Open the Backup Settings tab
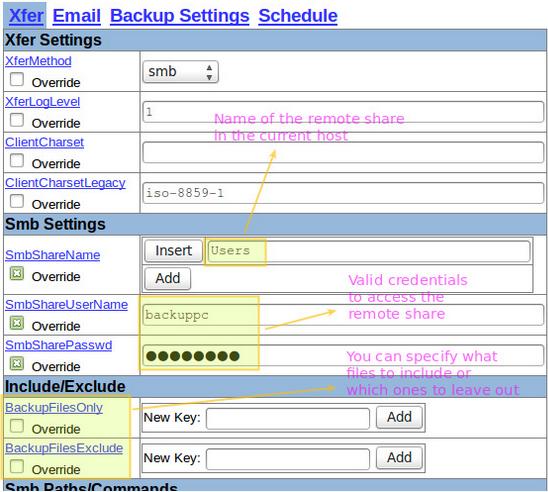This screenshot has width=548, height=492. pos(180,16)
